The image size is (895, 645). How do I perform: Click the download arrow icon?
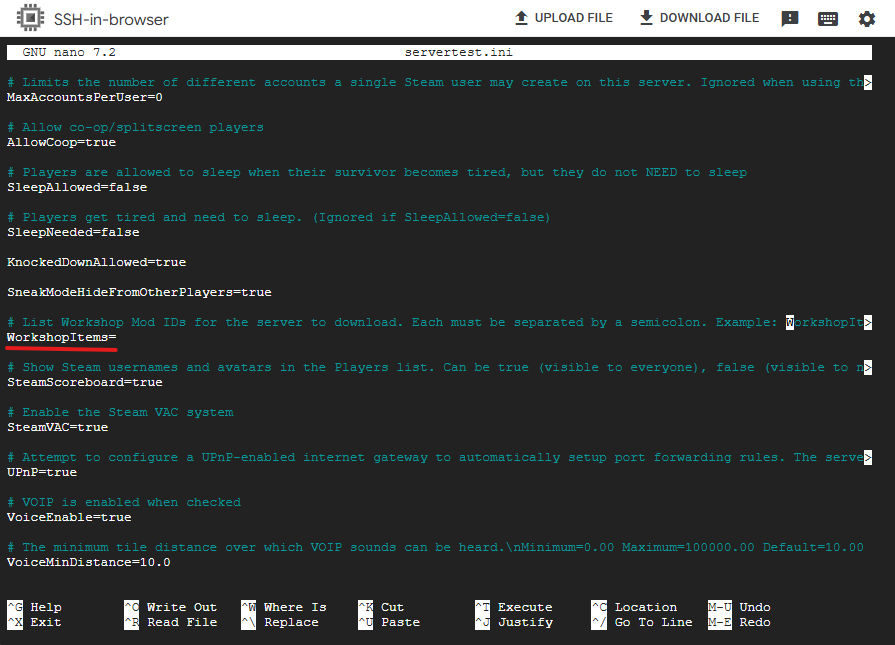coord(646,18)
